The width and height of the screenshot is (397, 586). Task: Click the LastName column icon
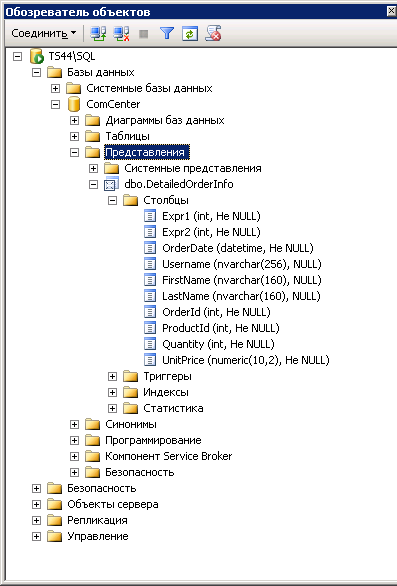tap(150, 296)
